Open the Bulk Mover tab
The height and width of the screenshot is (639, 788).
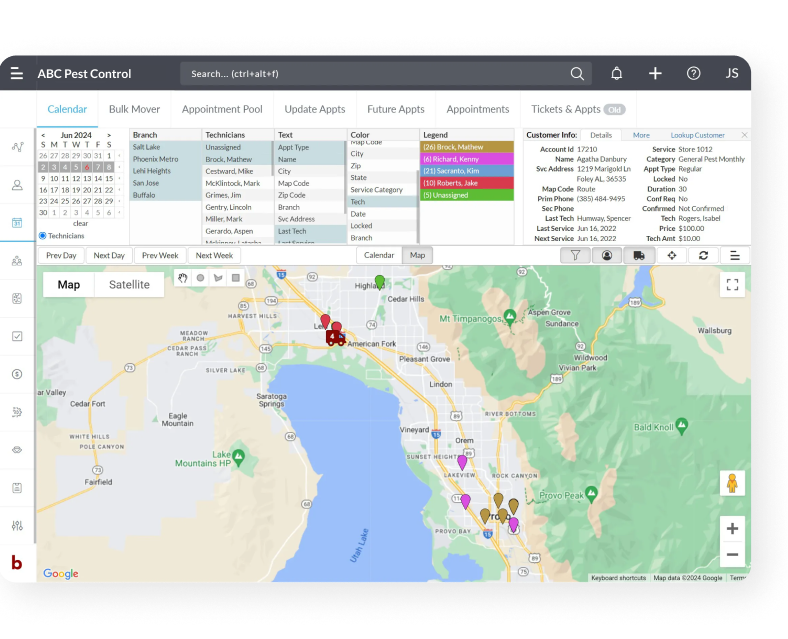coord(134,109)
